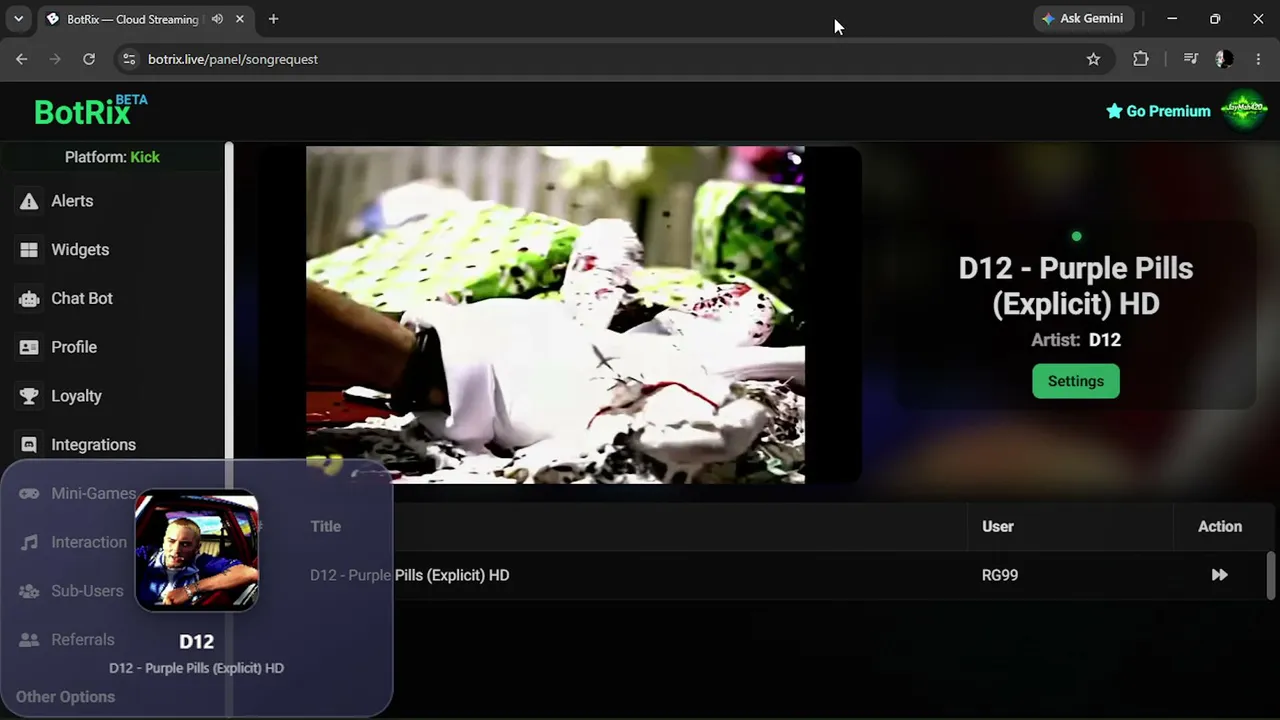Click the address bar URL field
This screenshot has height=720, width=1280.
pos(600,59)
